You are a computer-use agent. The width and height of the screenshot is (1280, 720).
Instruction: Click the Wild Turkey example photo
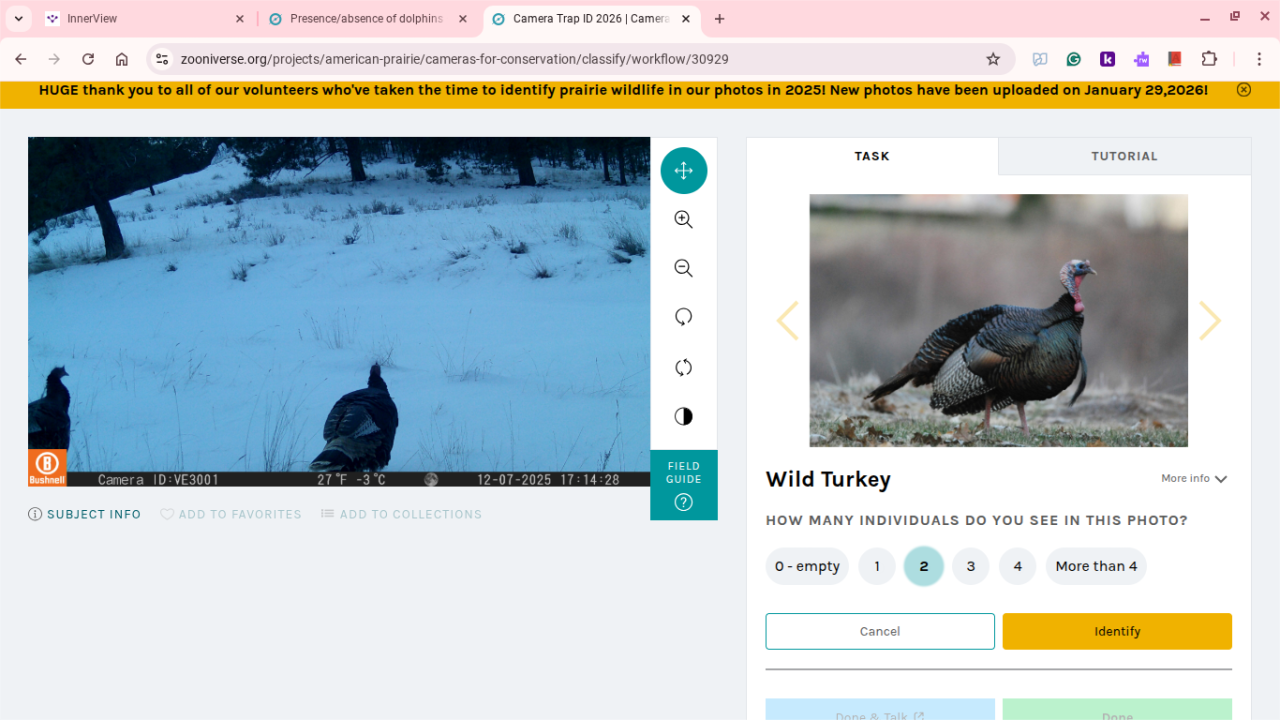point(999,321)
